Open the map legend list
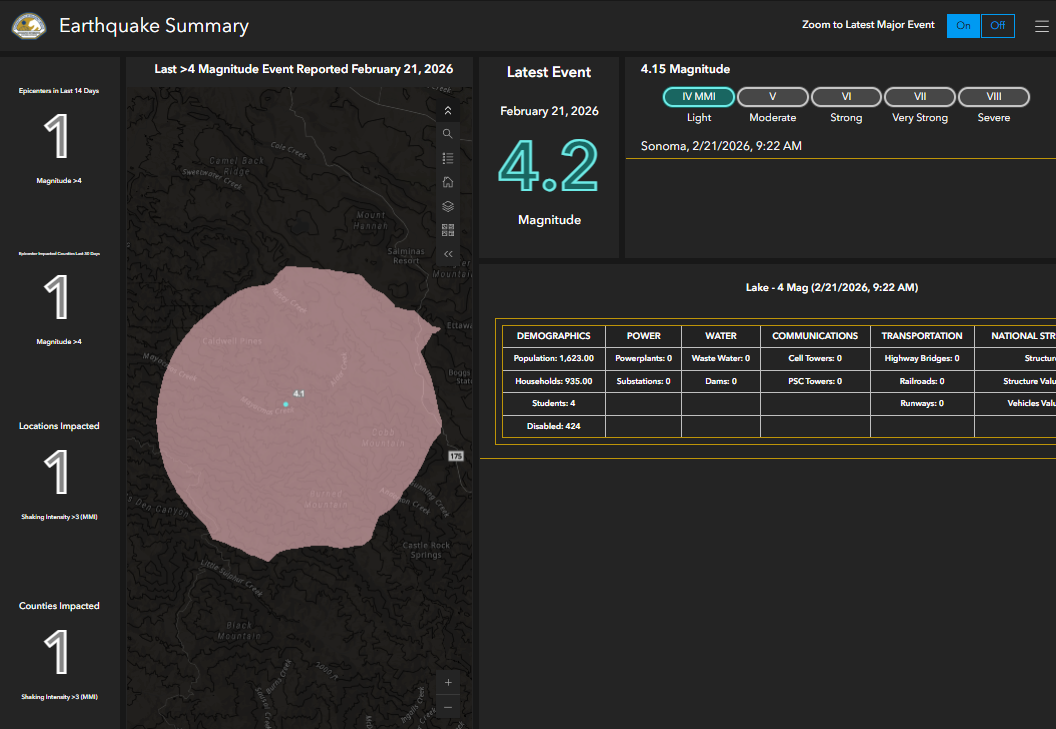The image size is (1056, 729). point(448,158)
